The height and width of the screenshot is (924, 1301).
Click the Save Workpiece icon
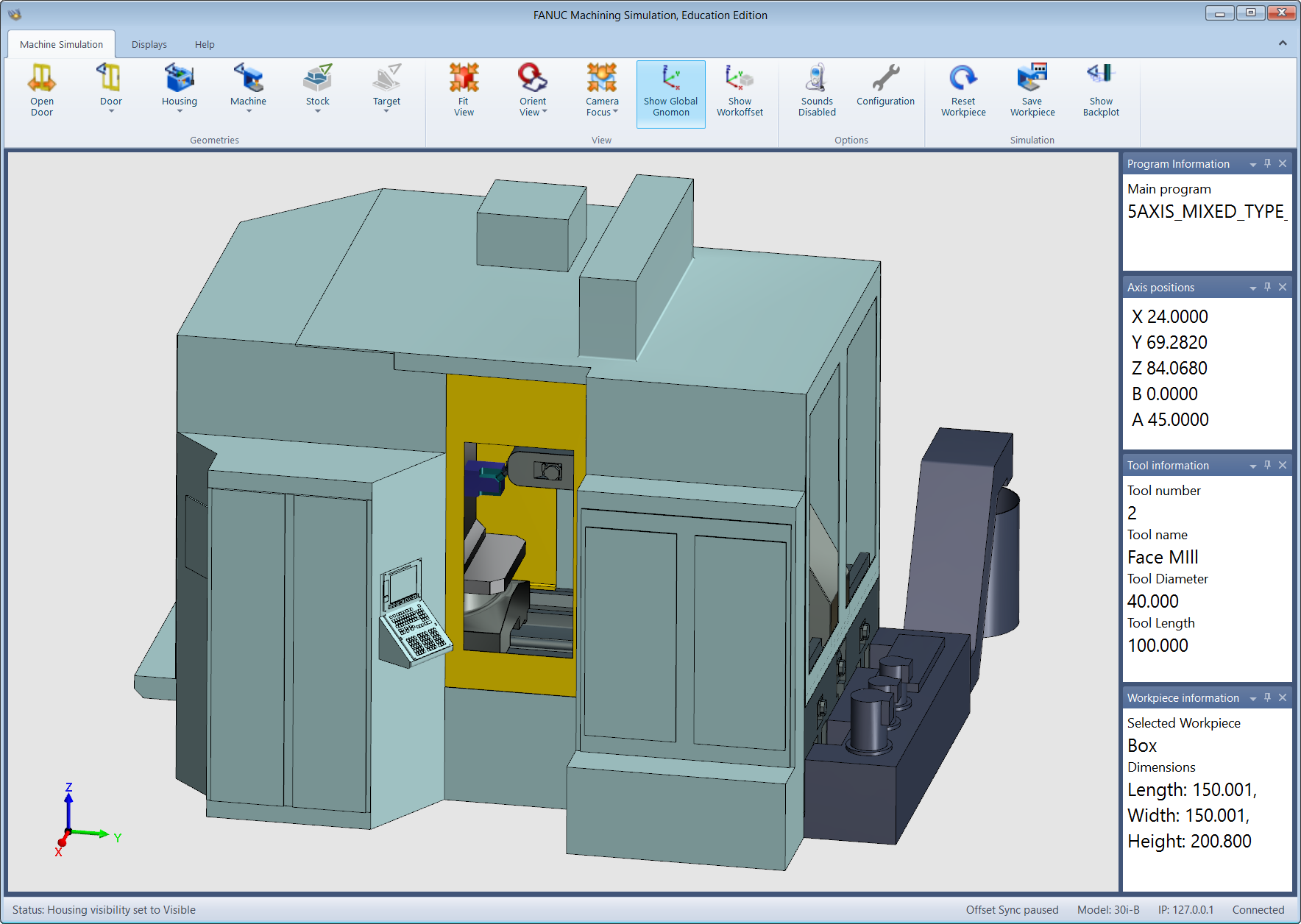pos(1032,78)
